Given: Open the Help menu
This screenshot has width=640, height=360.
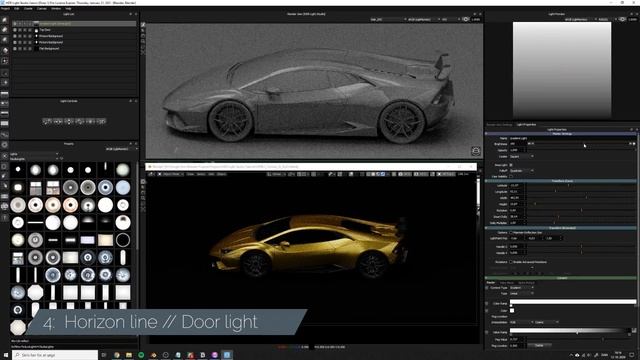Looking at the screenshot, I should pyautogui.click(x=68, y=9).
